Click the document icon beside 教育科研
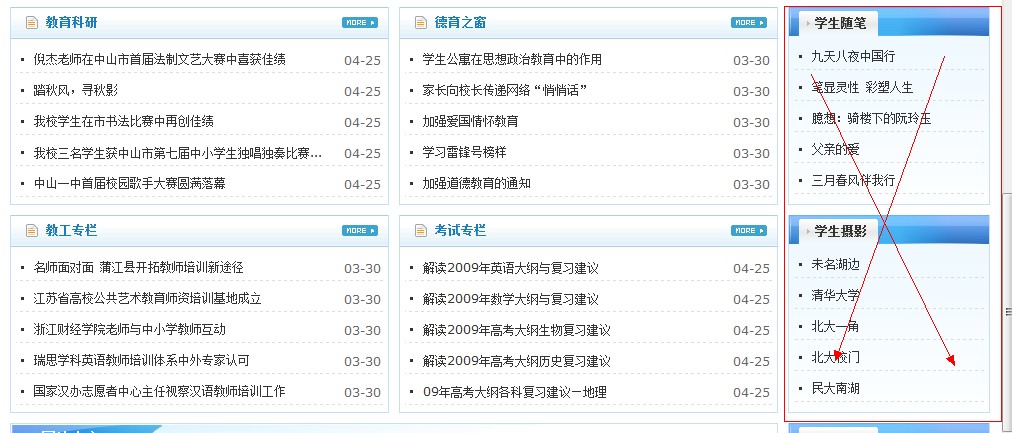The width and height of the screenshot is (1012, 433). (31, 22)
